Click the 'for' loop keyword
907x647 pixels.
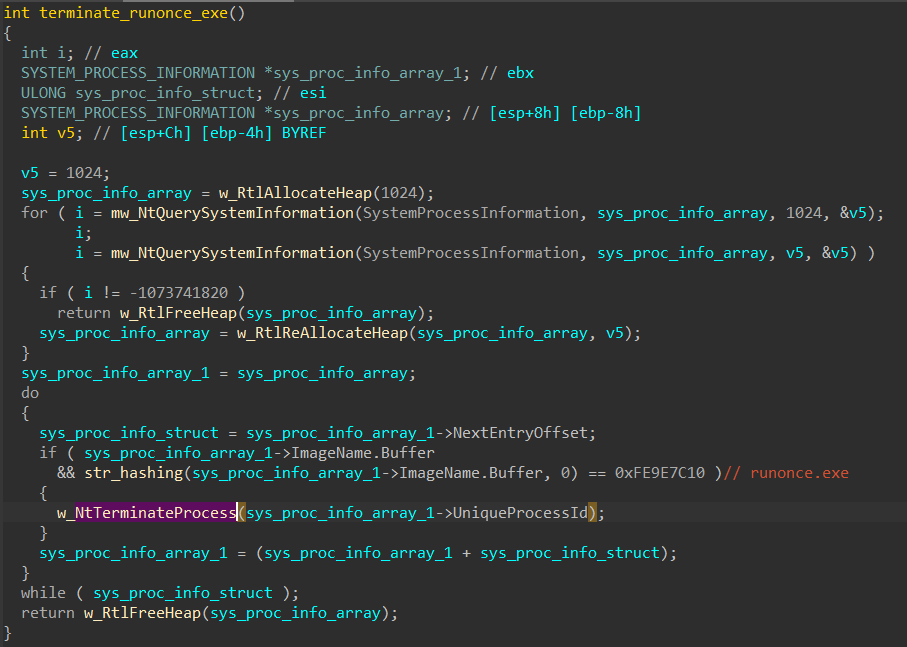(35, 213)
